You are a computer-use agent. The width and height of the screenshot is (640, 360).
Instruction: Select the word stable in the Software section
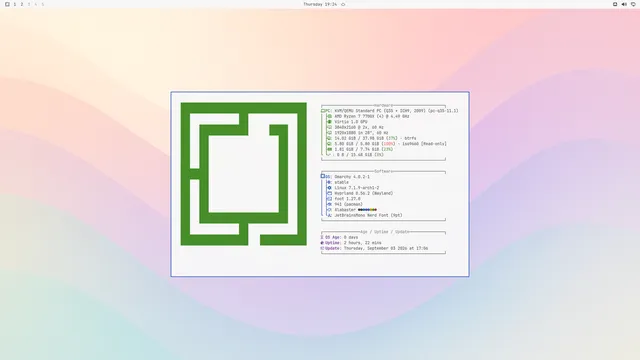(342, 182)
